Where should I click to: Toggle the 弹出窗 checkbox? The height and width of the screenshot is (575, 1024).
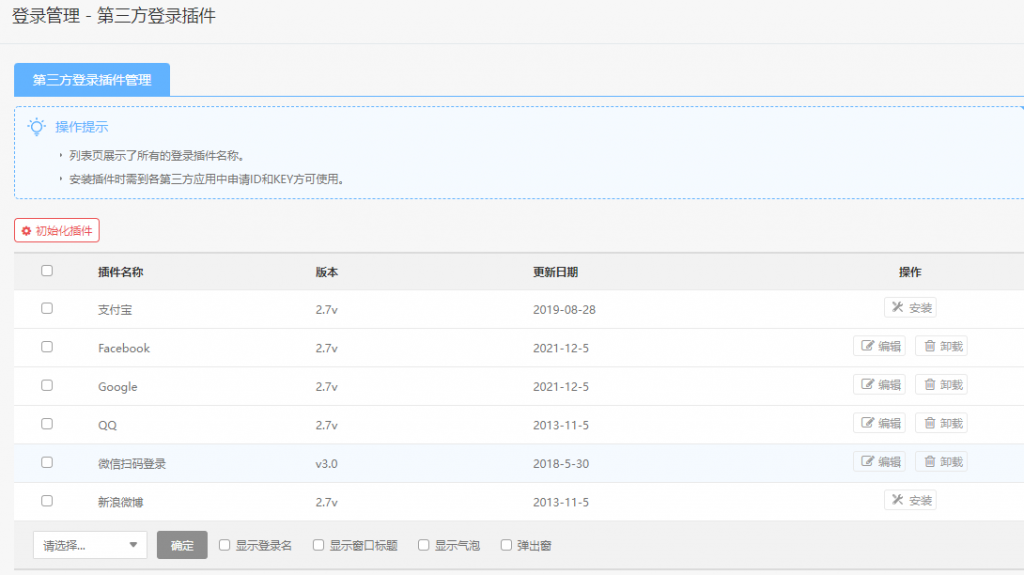[506, 546]
